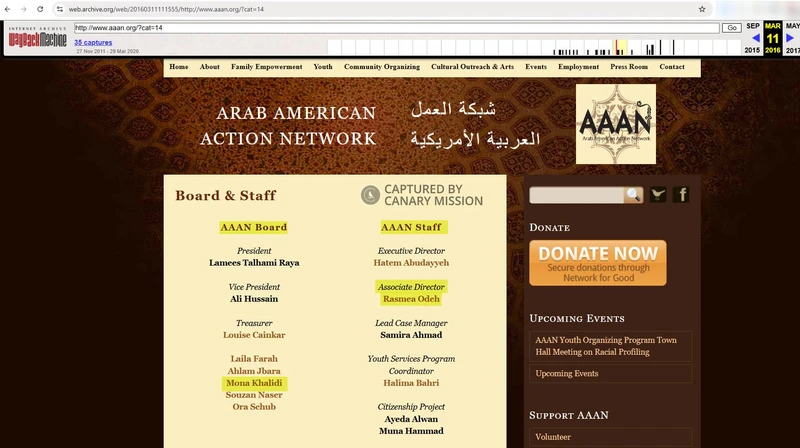Viewport: 800px width, 448px height.
Task: Open the Mona Khalidi link
Action: [254, 383]
